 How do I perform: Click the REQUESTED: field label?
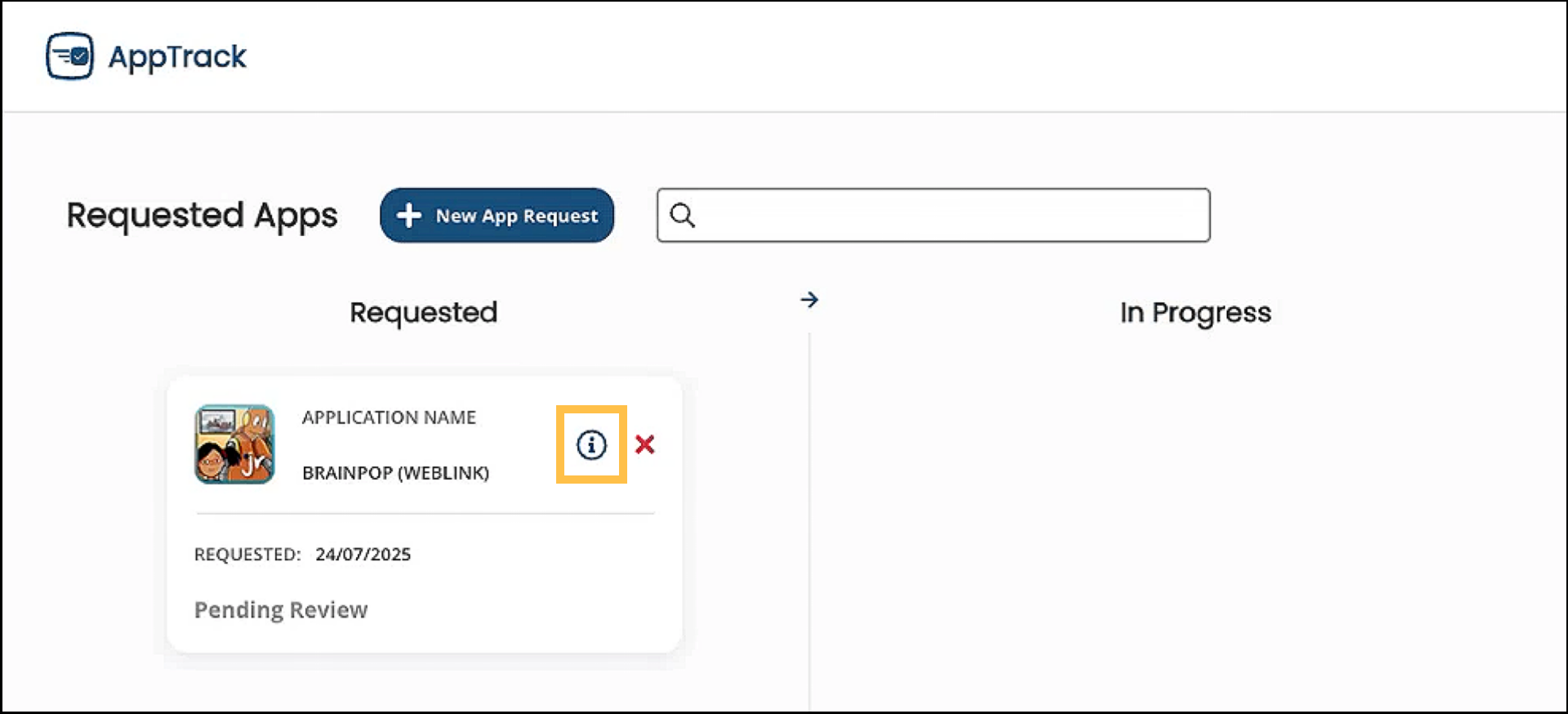247,555
